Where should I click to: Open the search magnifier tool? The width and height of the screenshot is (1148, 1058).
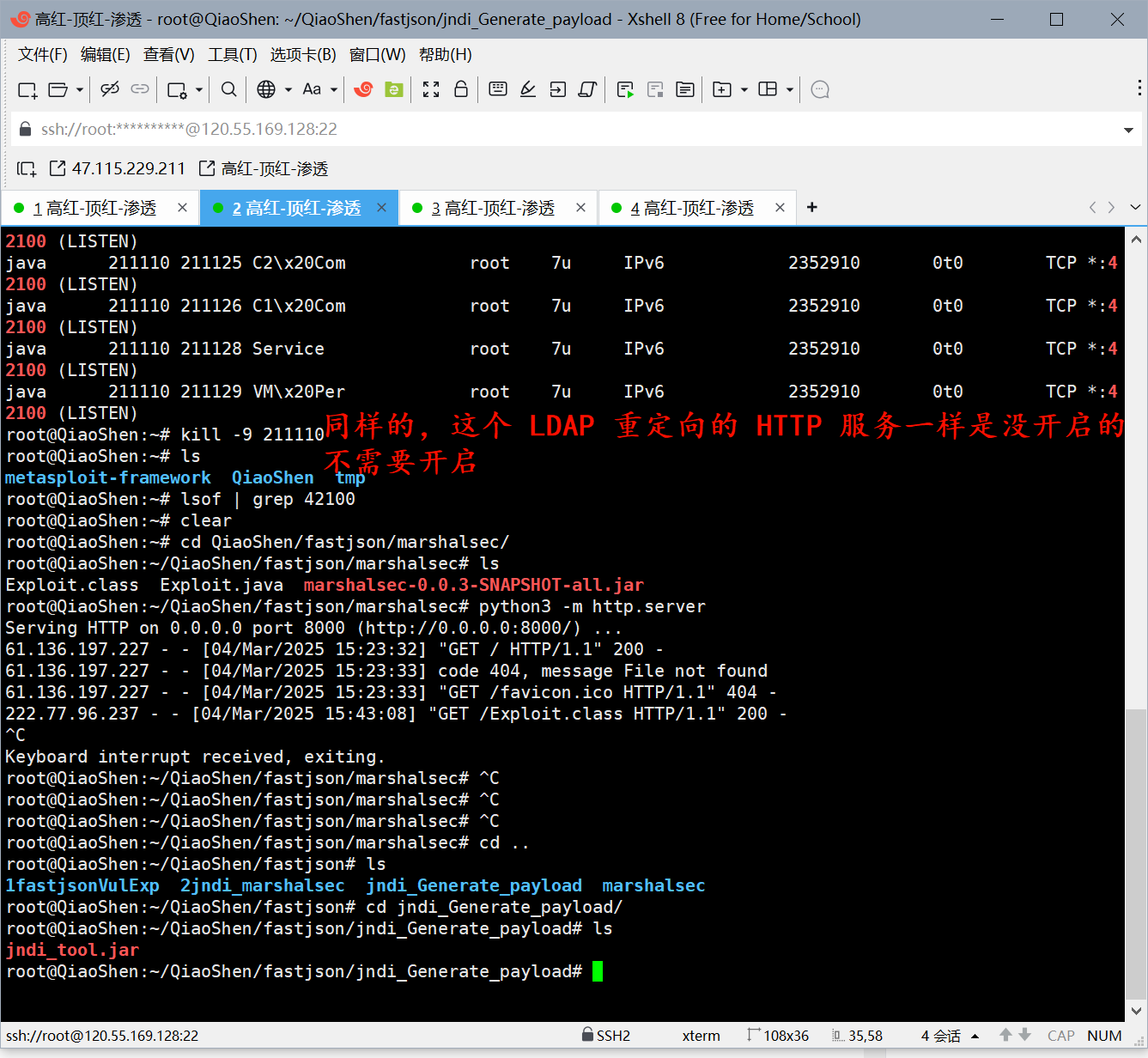[228, 89]
